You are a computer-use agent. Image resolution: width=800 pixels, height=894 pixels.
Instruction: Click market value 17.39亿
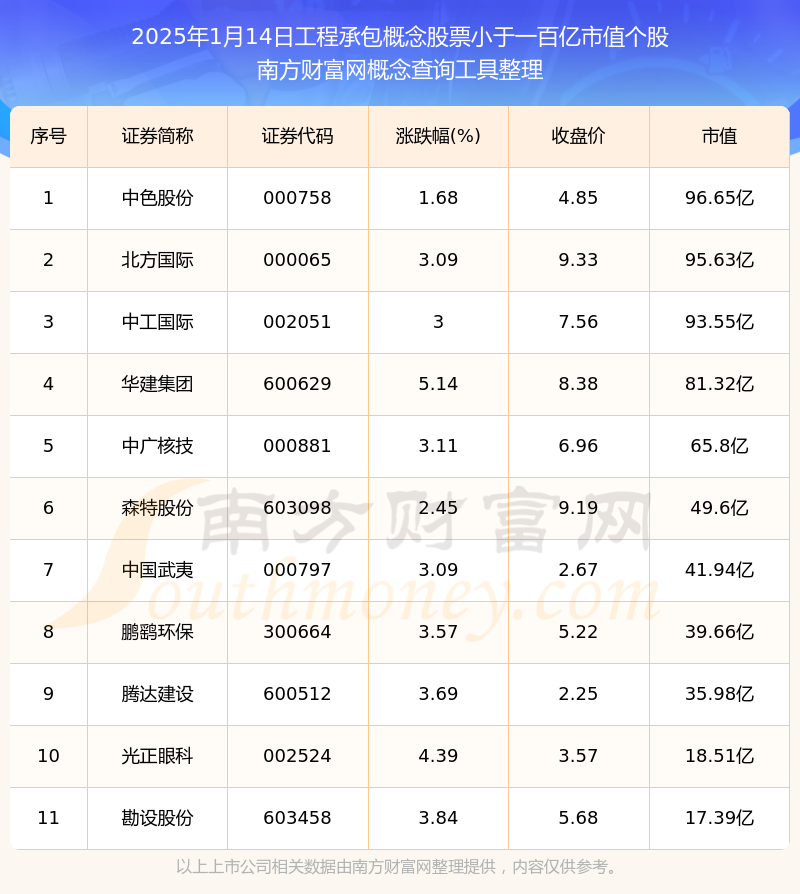point(720,818)
